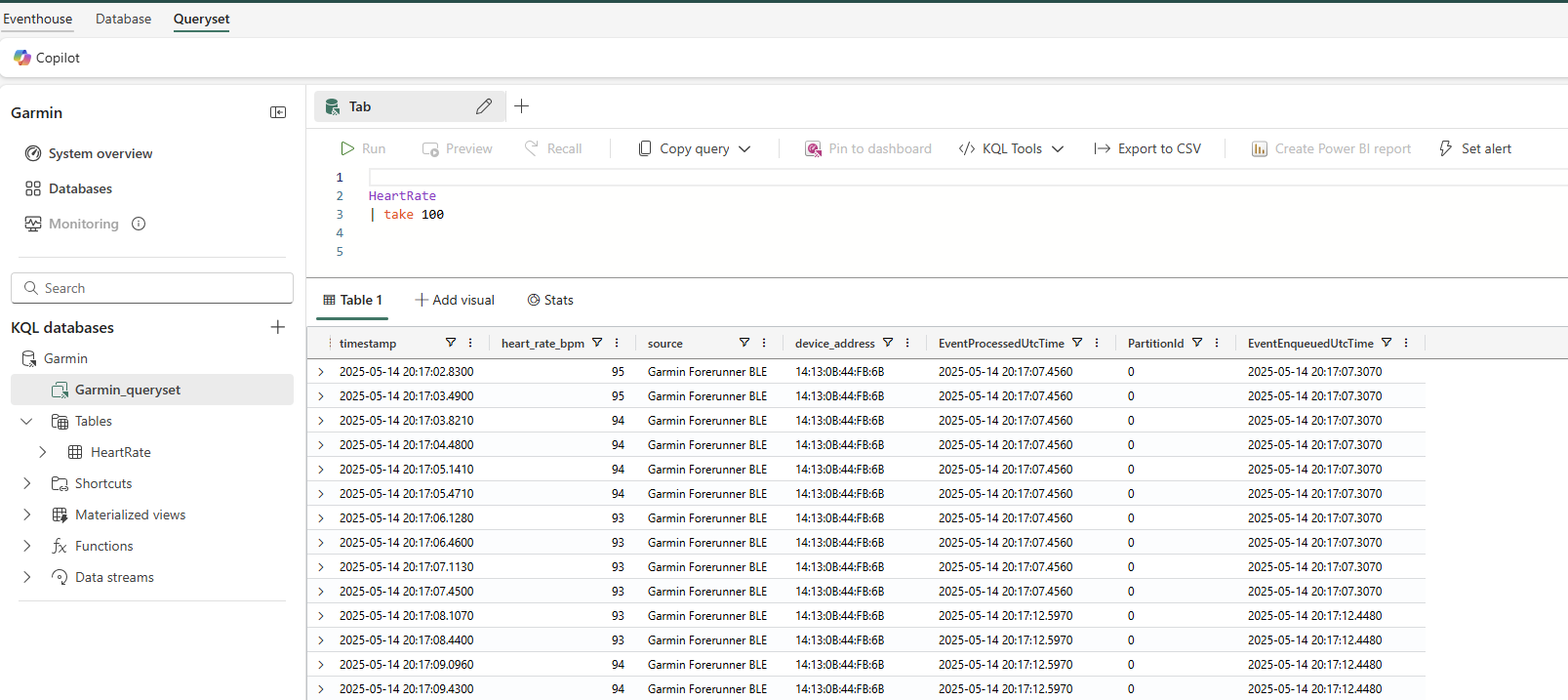Screen dimensions: 1568x700
Task: Rename the tab with pencil icon
Action: click(x=484, y=106)
